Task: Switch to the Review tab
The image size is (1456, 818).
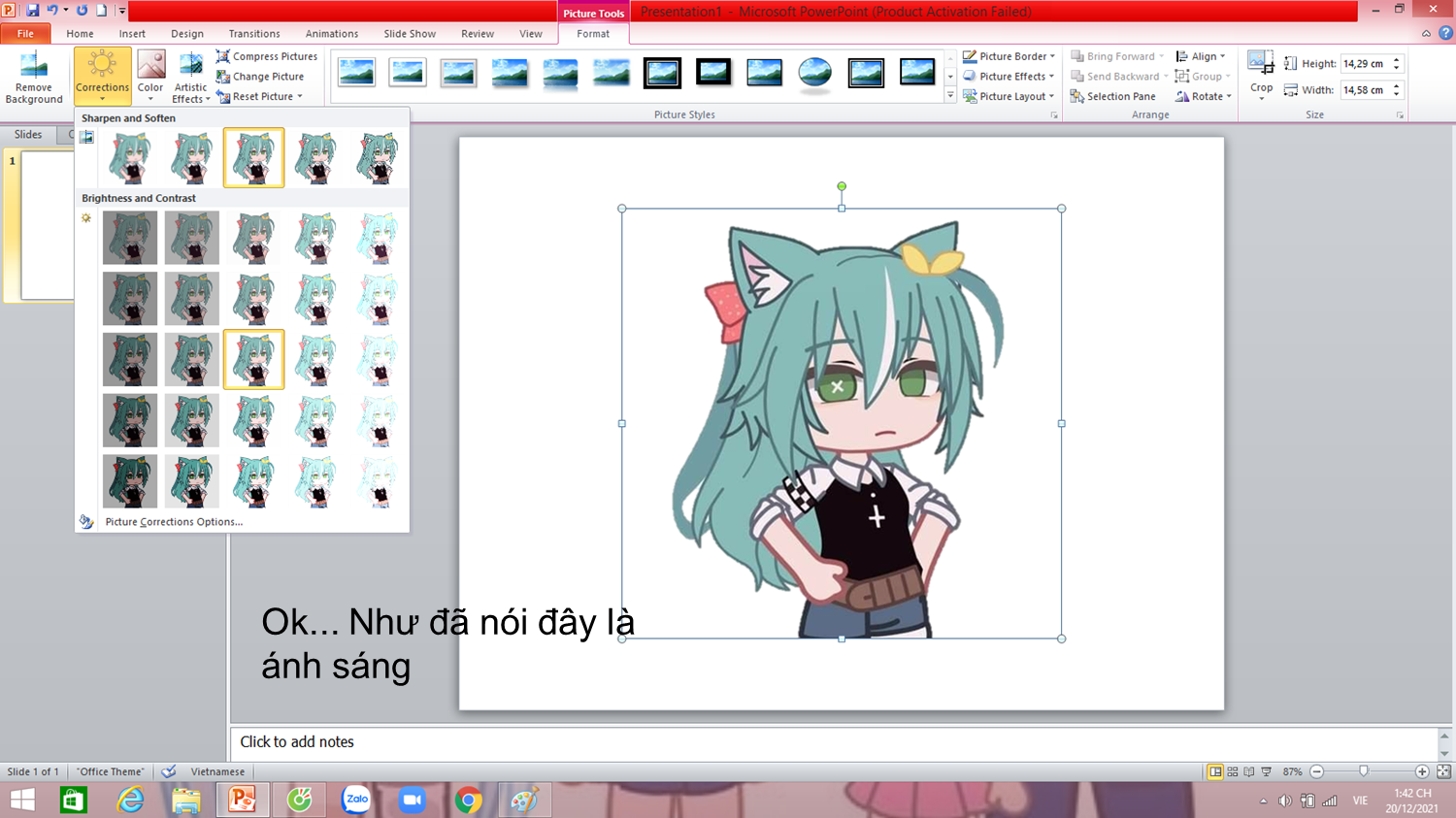Action: click(478, 33)
